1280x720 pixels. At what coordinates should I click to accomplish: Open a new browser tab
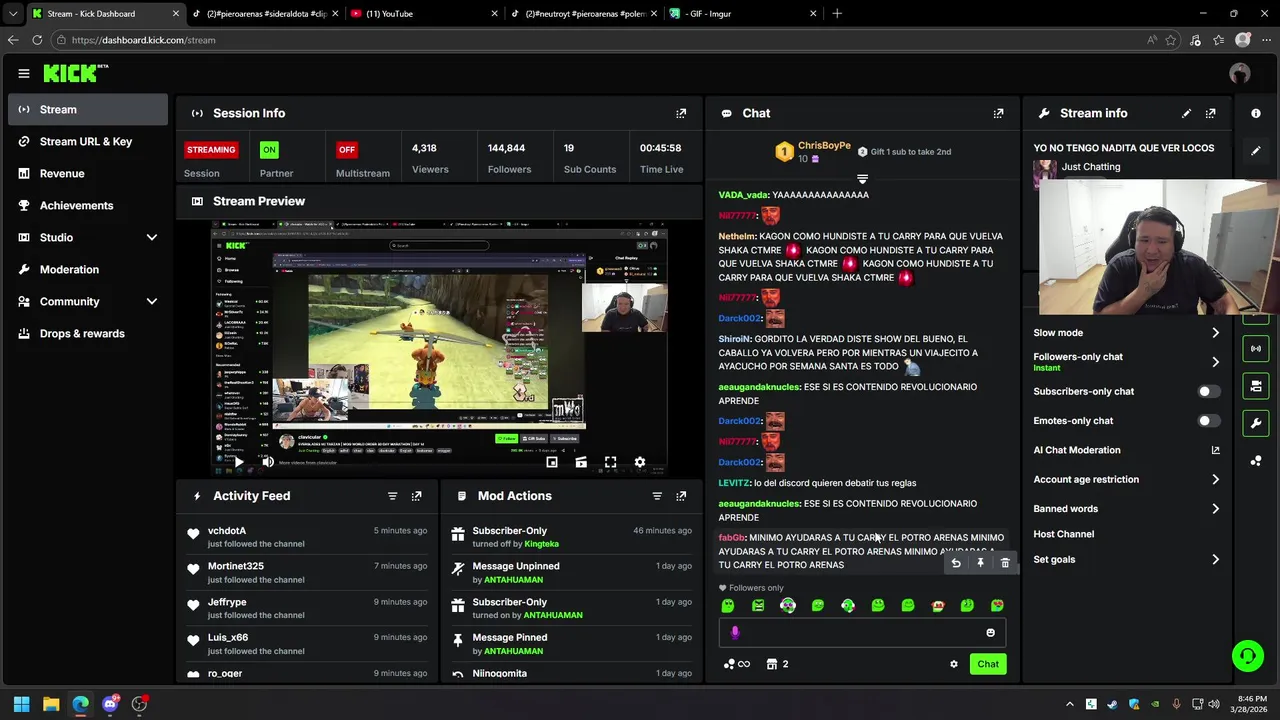tap(837, 13)
